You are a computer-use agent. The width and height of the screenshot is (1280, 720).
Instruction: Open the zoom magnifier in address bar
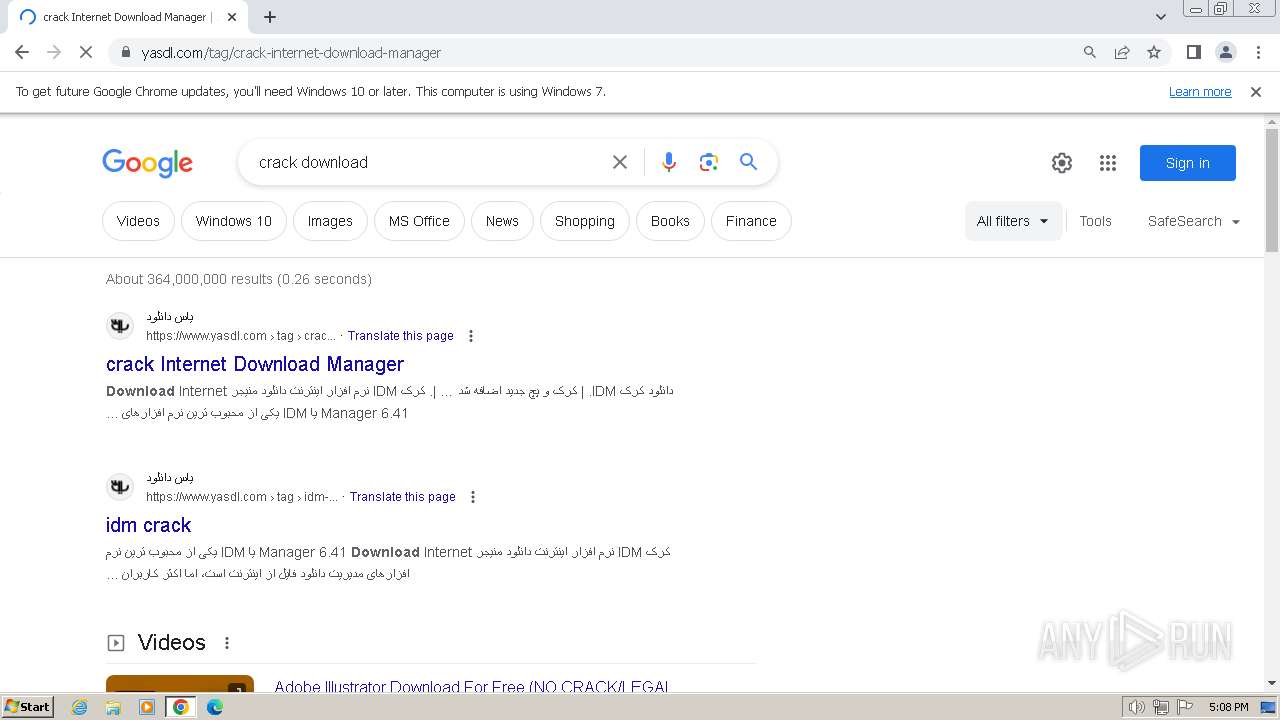pos(1090,52)
